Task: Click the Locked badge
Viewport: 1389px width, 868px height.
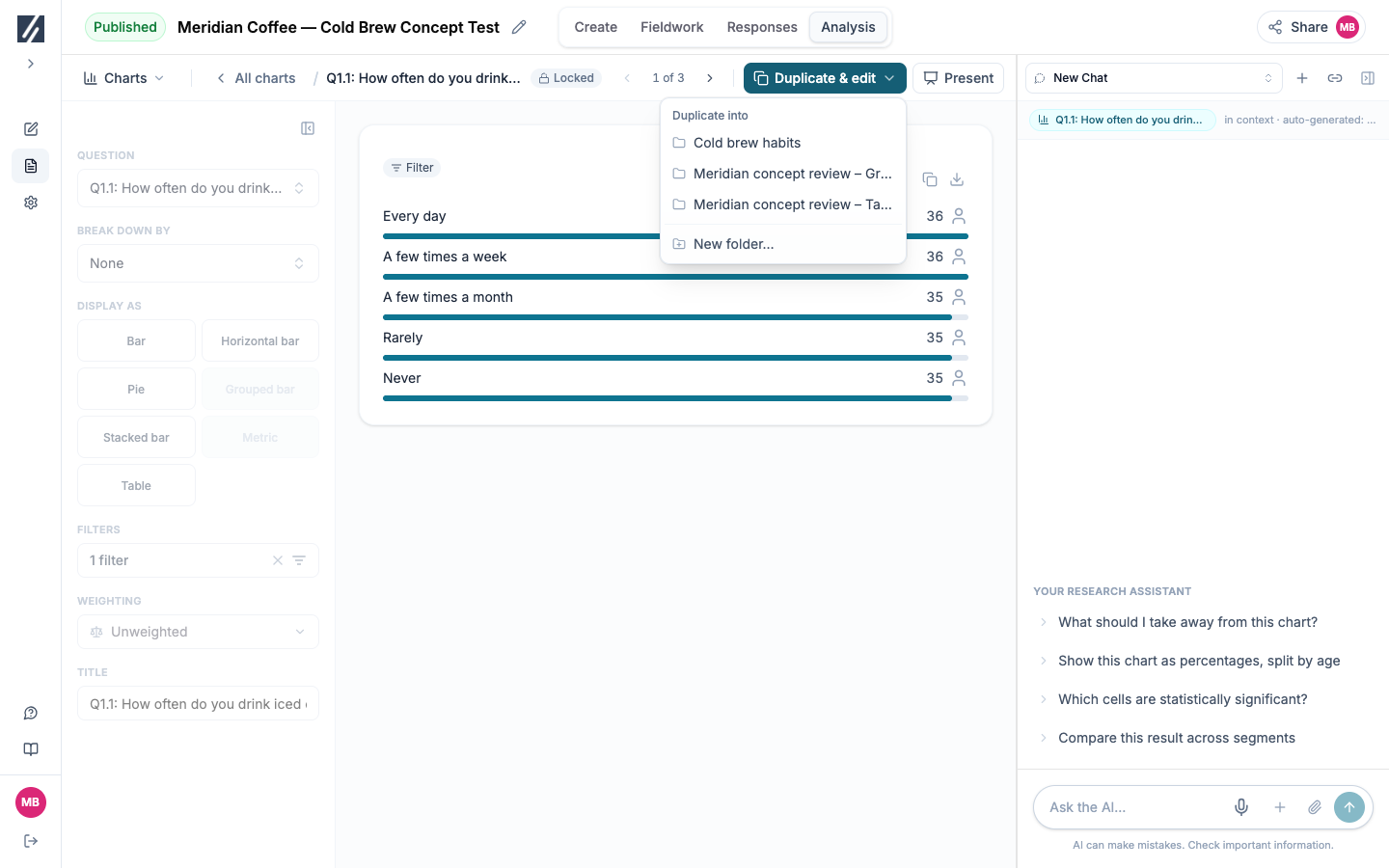Action: pyautogui.click(x=566, y=78)
